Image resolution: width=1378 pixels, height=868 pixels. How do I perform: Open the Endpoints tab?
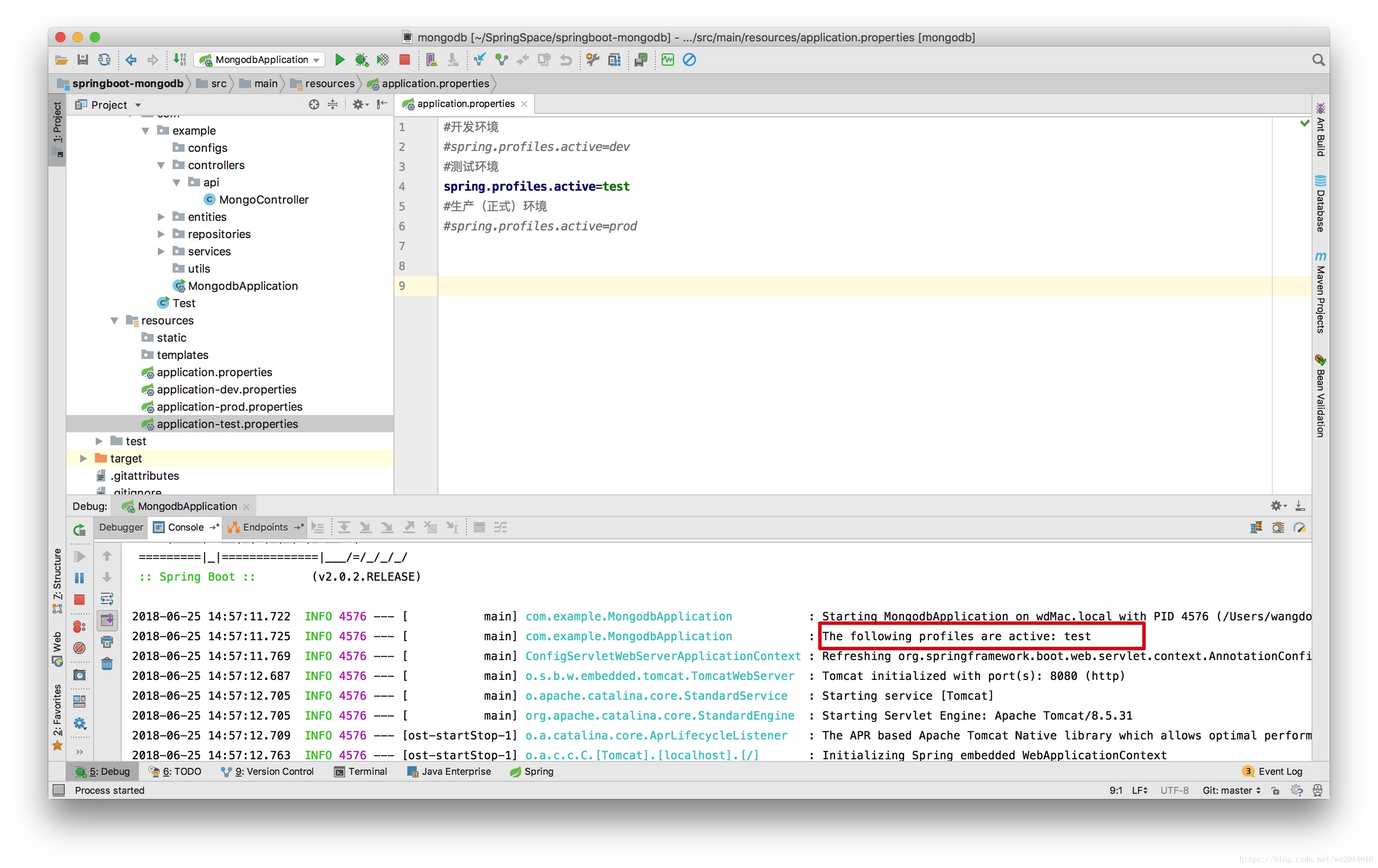(264, 527)
